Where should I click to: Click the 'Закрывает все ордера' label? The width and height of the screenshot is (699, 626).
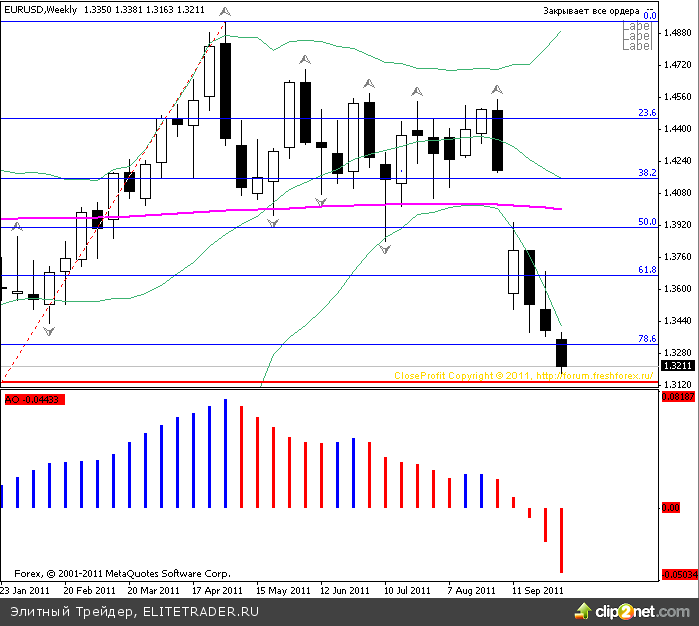588,12
